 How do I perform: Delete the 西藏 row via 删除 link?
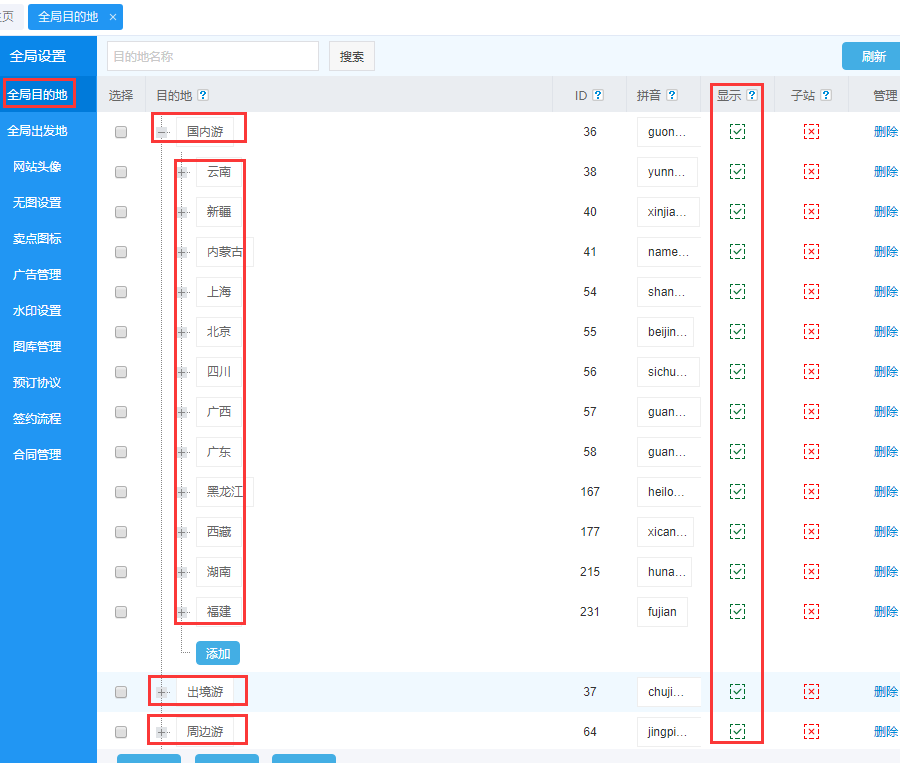tap(885, 532)
